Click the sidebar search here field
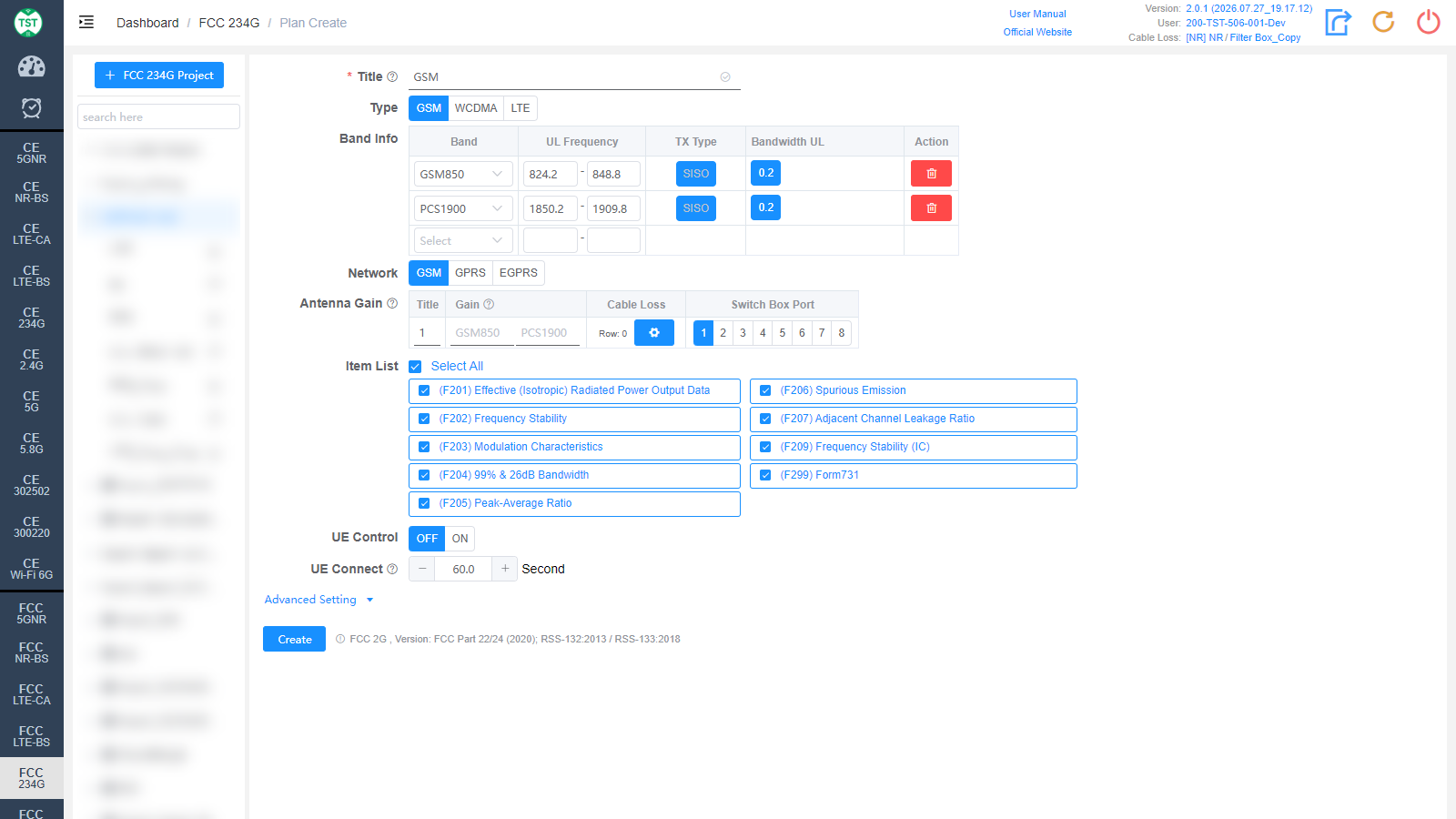The image size is (1456, 819). tap(158, 116)
